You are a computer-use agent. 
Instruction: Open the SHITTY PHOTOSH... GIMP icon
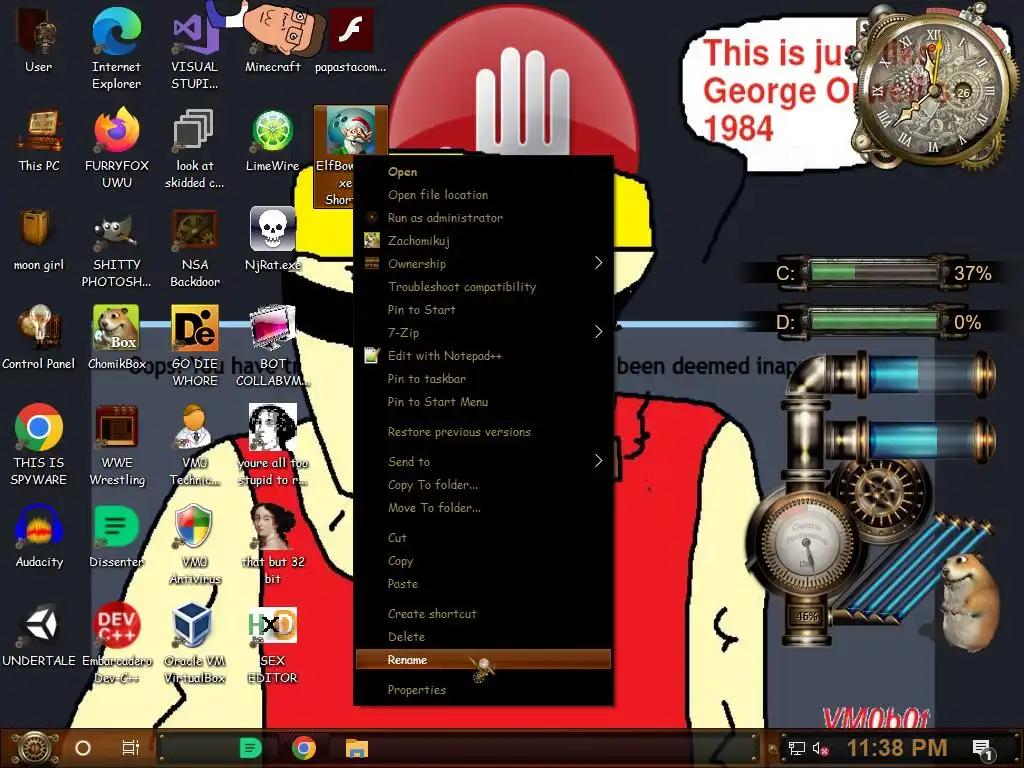(x=116, y=247)
